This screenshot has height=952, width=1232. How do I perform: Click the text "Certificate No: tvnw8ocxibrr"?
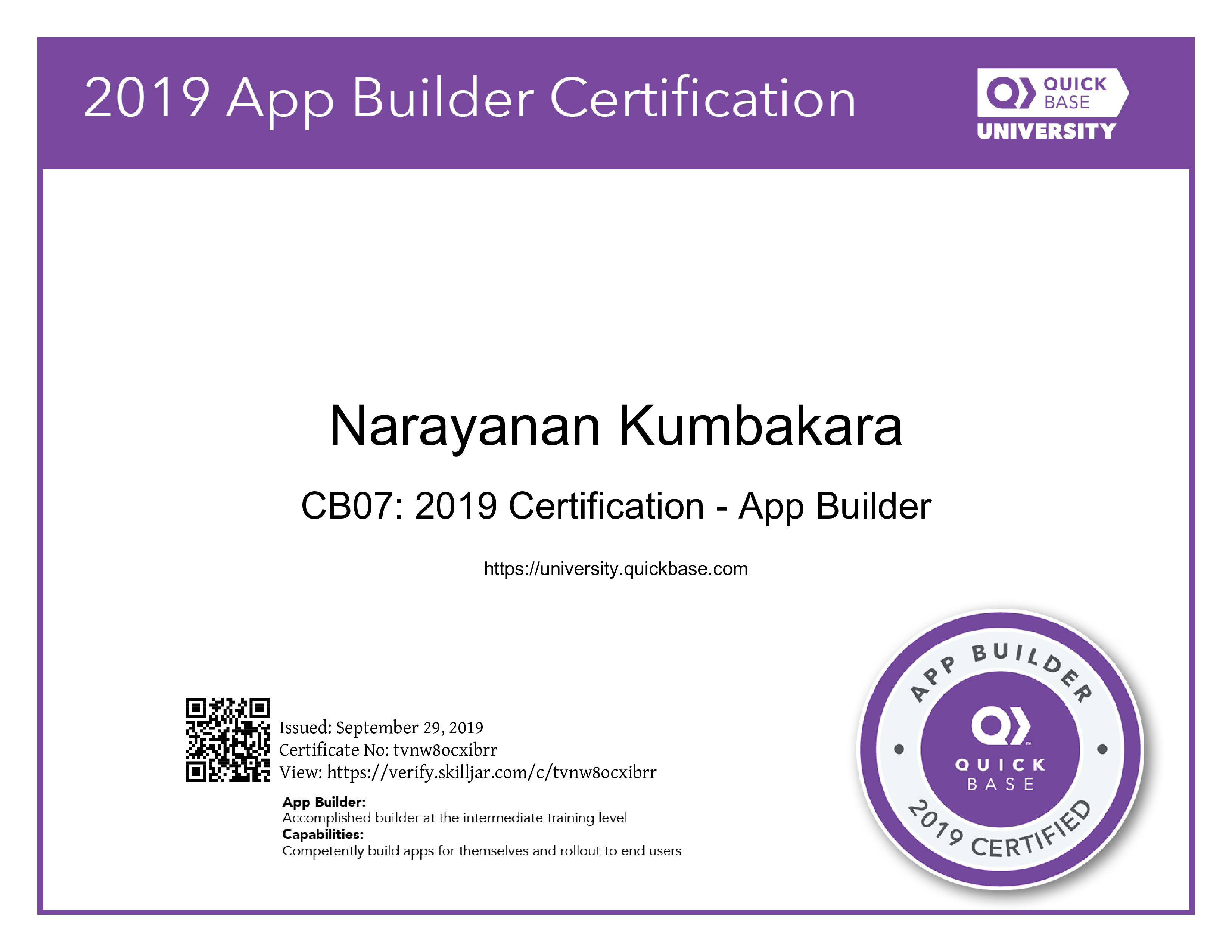(x=388, y=750)
